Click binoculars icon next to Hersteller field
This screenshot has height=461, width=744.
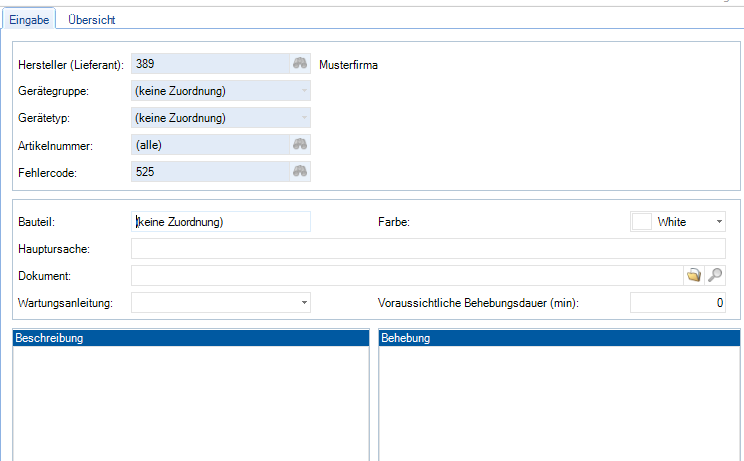tap(300, 65)
